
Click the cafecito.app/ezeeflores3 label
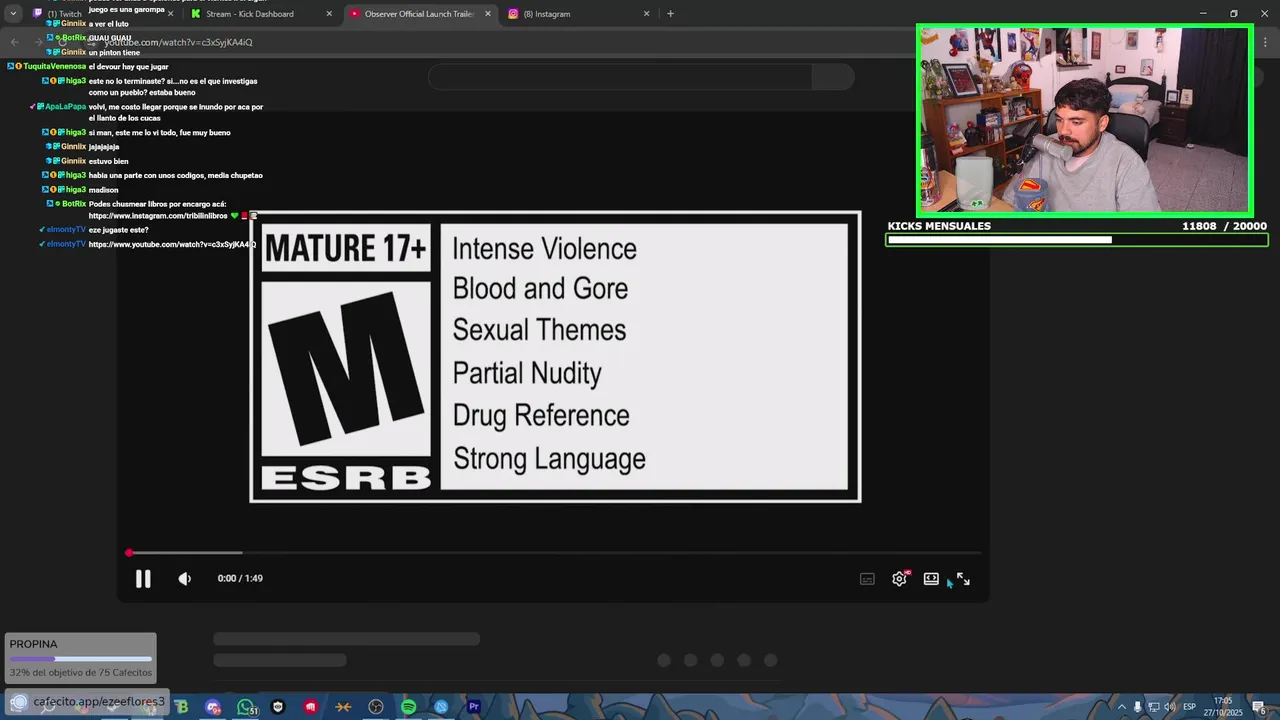[98, 702]
